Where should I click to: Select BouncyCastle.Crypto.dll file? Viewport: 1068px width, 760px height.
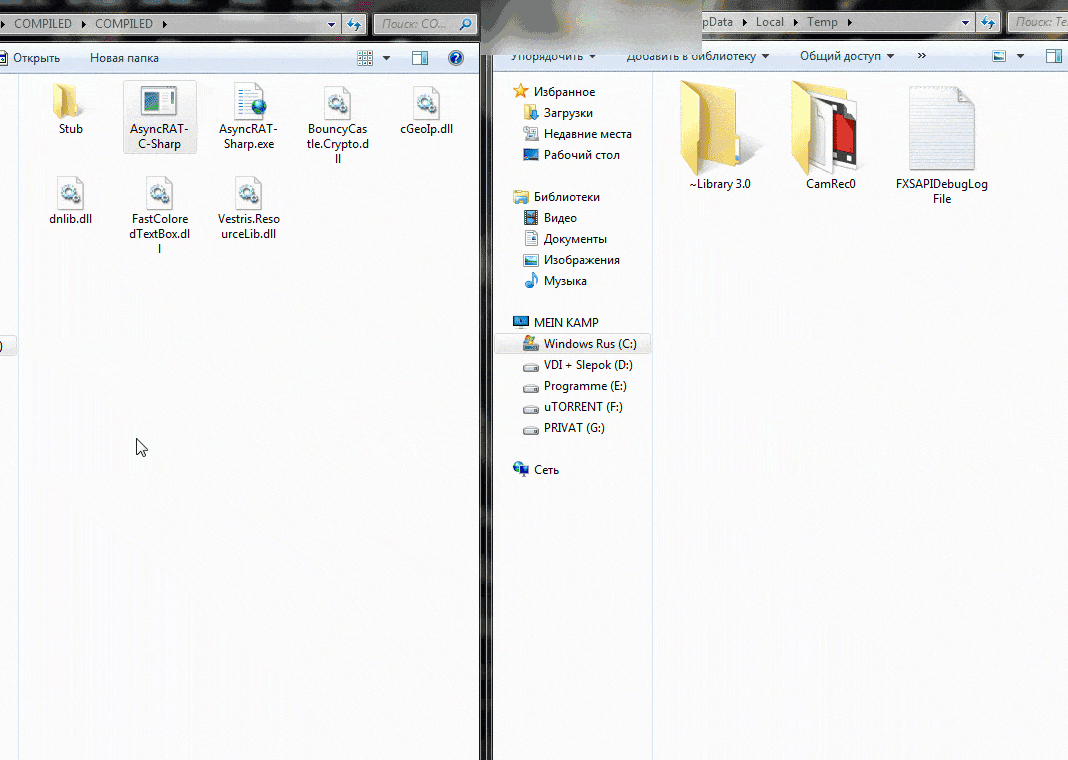(x=337, y=124)
